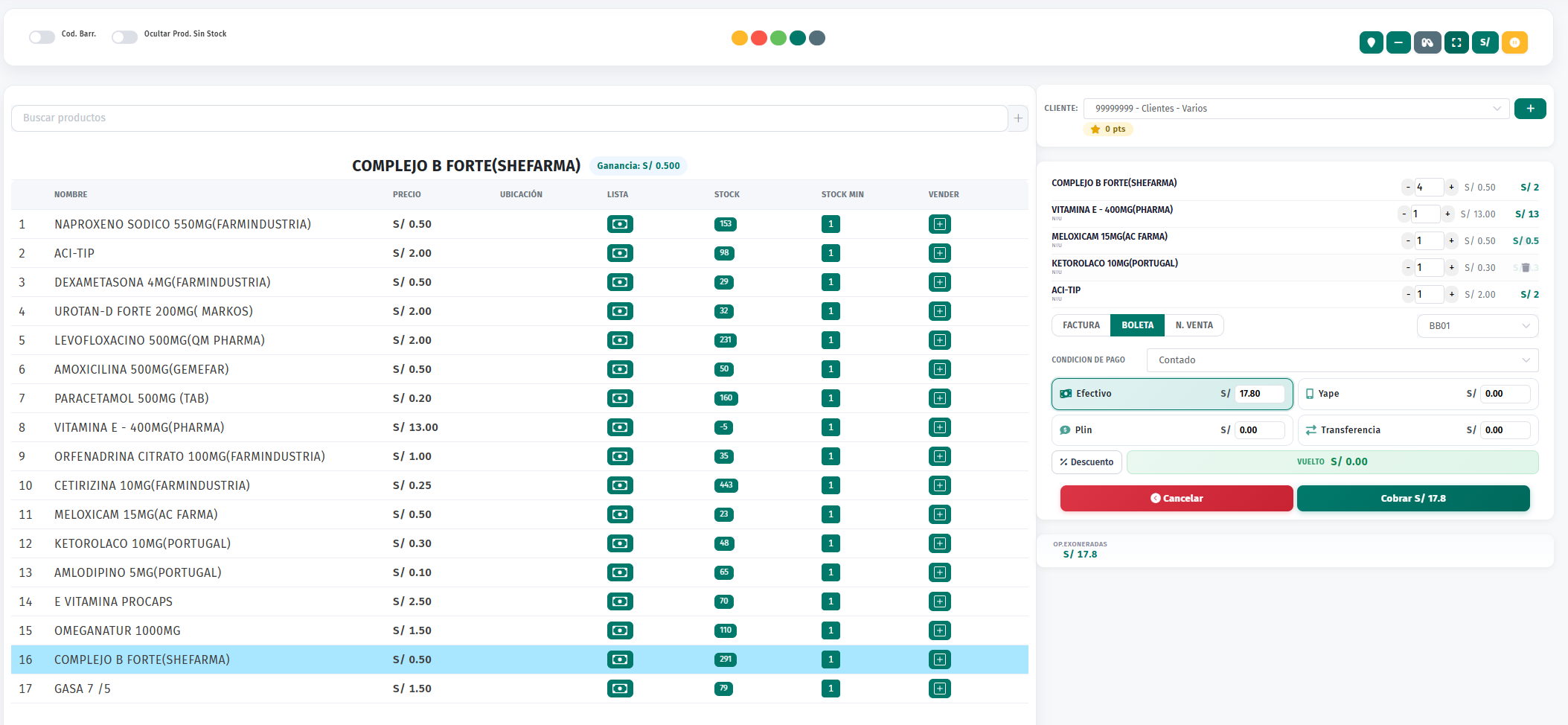Sell UROTAN-D FORTE 200MG with plus icon
Screen dimensions: 1568x725
(x=940, y=311)
